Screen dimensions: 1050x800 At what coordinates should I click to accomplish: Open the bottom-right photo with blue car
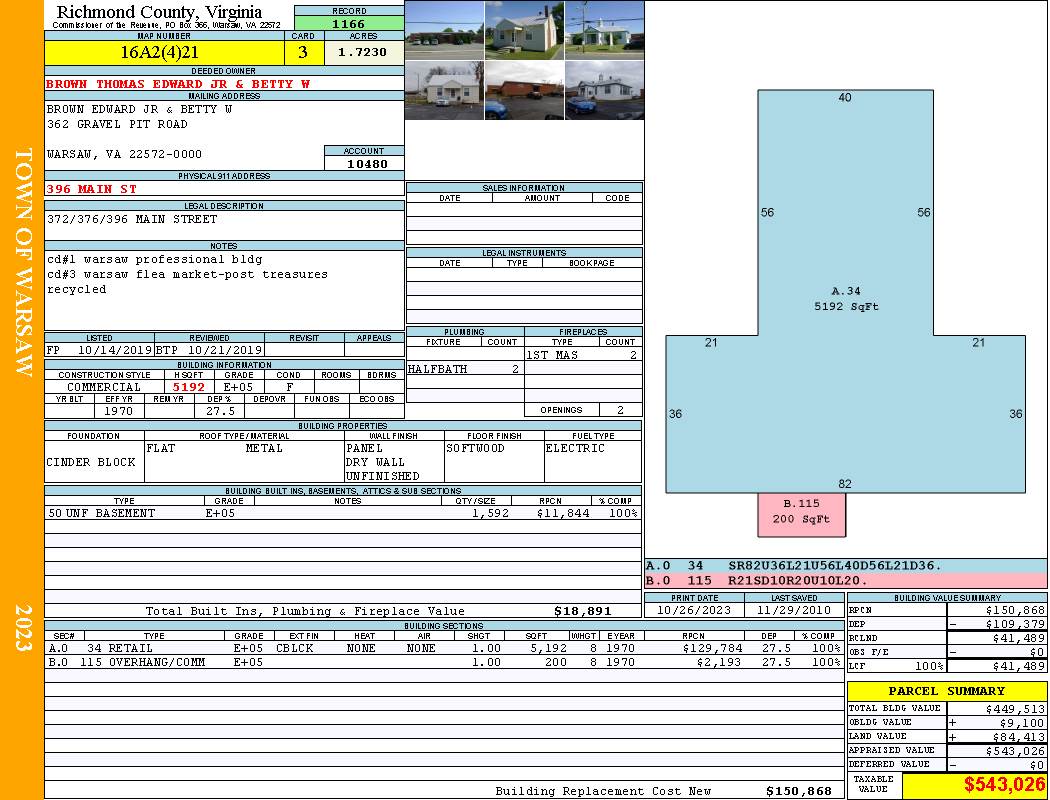coord(604,90)
